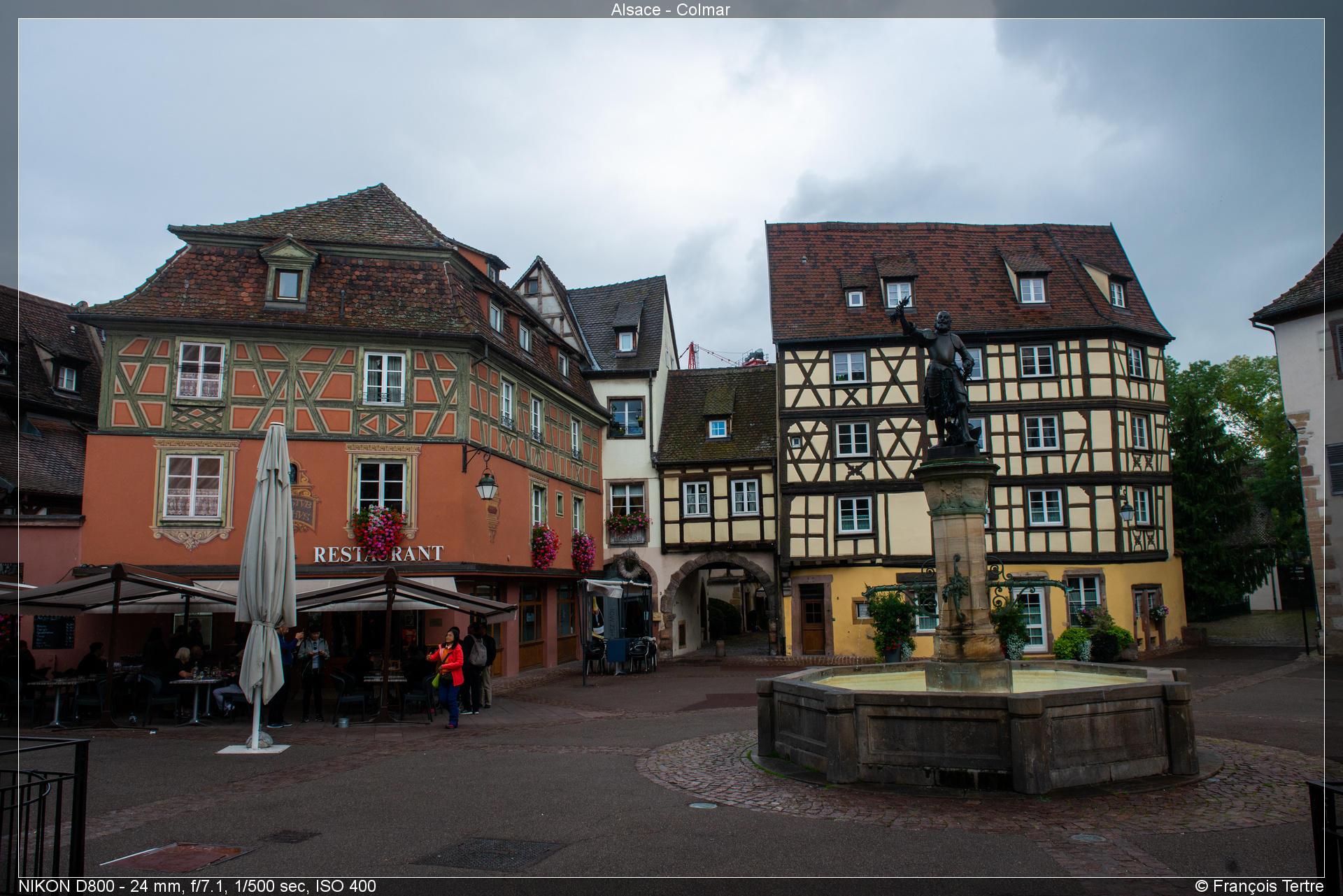Screen dimensions: 1343x896
Task: Click the 'Alsace - Colmar' title text
Action: (670, 10)
